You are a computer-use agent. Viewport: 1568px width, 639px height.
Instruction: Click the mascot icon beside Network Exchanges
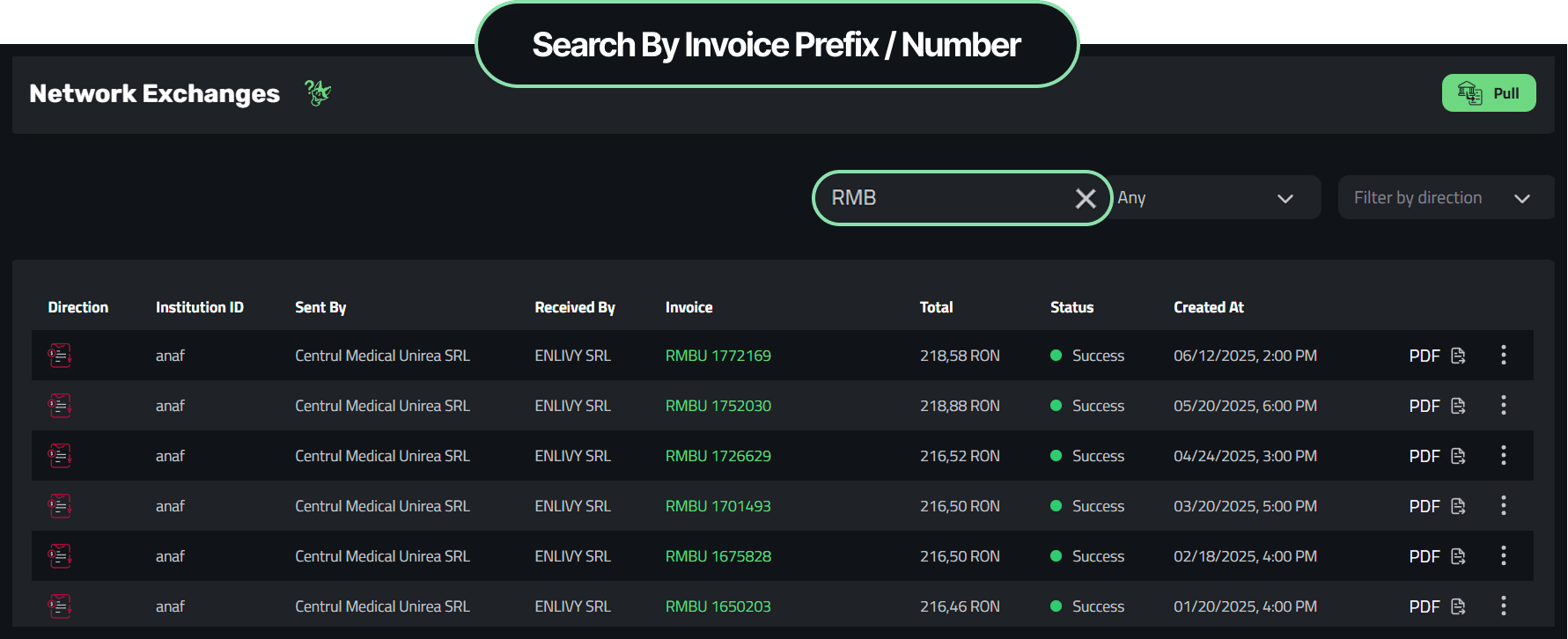317,92
